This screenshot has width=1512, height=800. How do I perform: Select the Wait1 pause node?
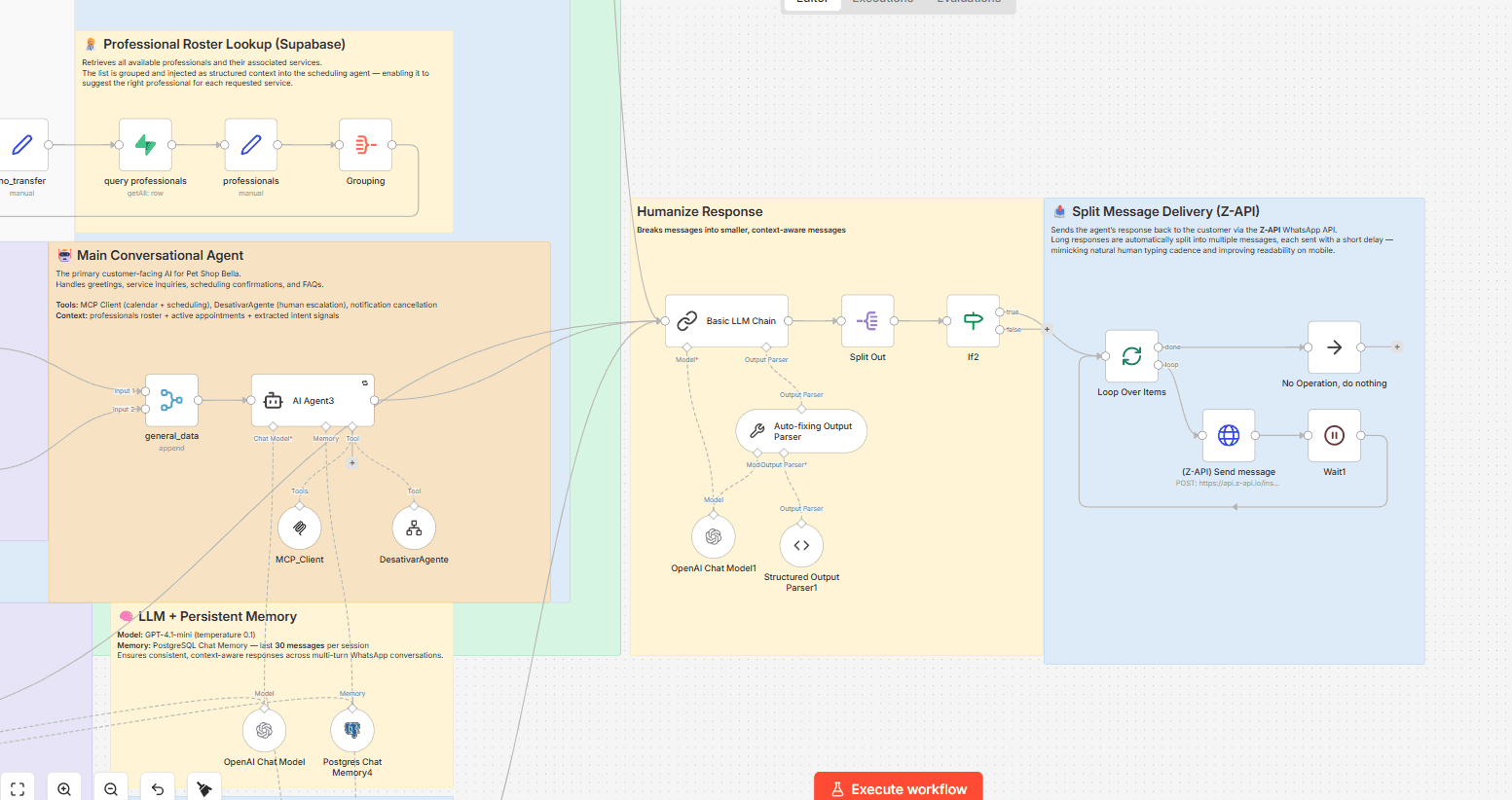(1334, 436)
